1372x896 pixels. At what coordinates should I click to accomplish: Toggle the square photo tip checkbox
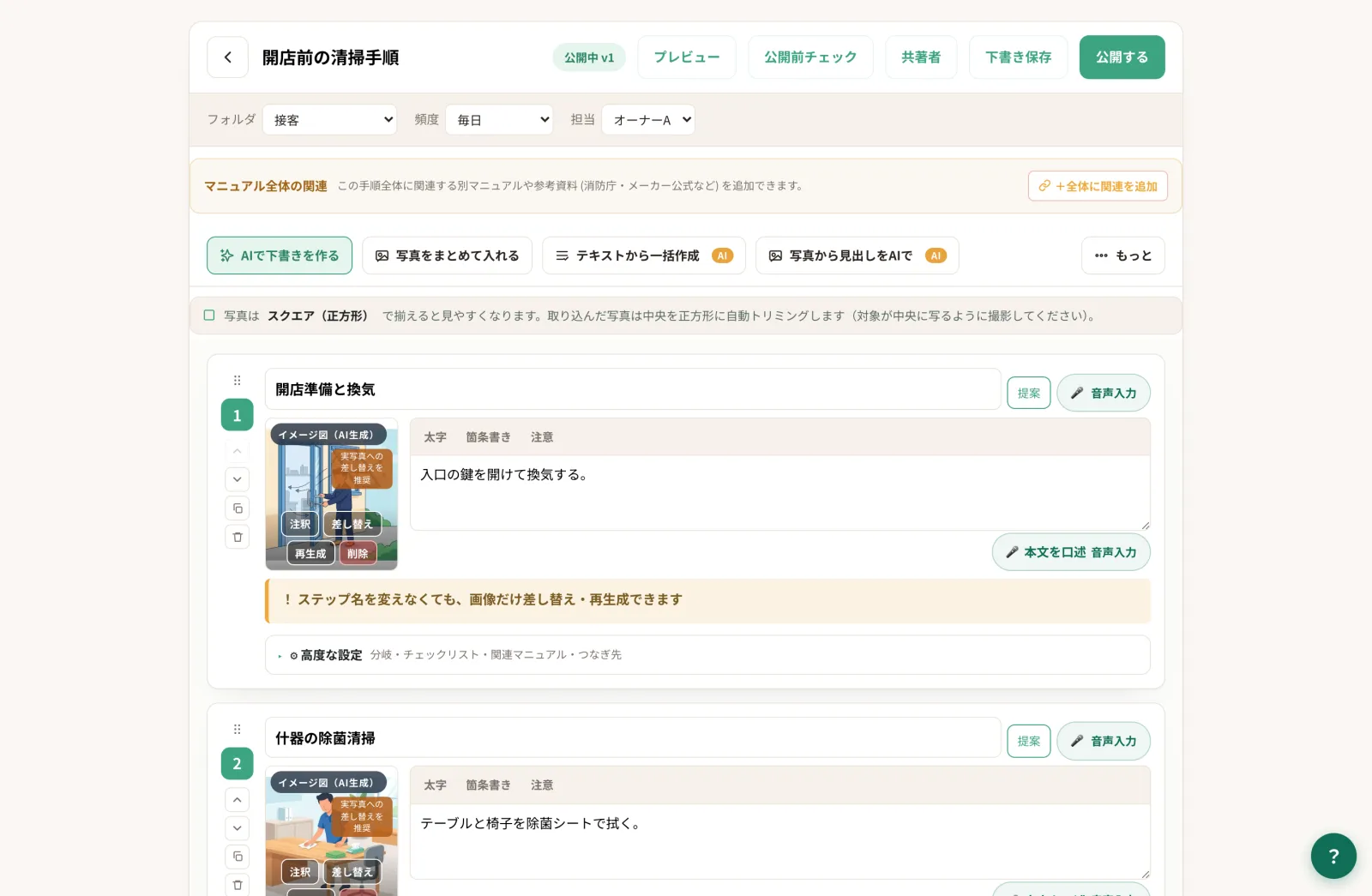209,316
